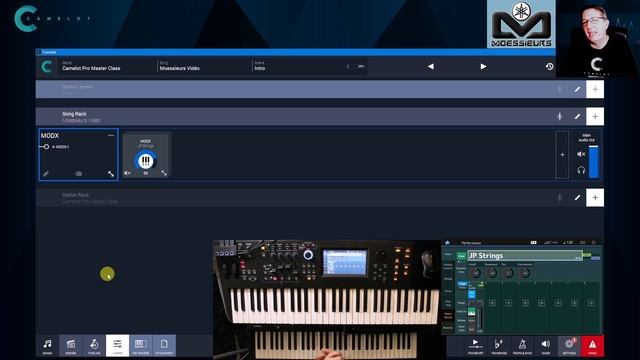
Task: Click Moessieurs logo image
Action: [521, 24]
